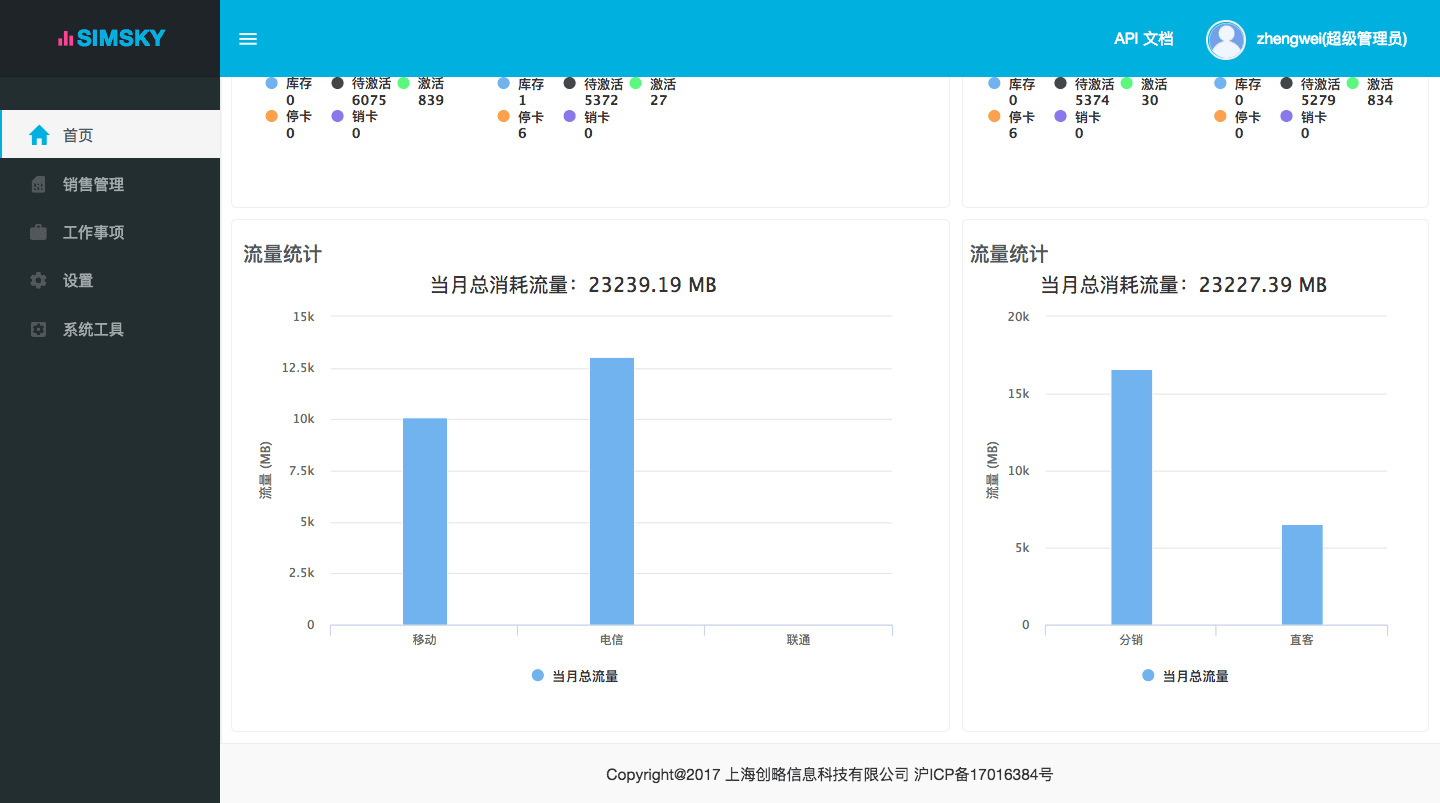Expand the 系统工具 sidebar menu
This screenshot has height=803, width=1440.
(93, 329)
